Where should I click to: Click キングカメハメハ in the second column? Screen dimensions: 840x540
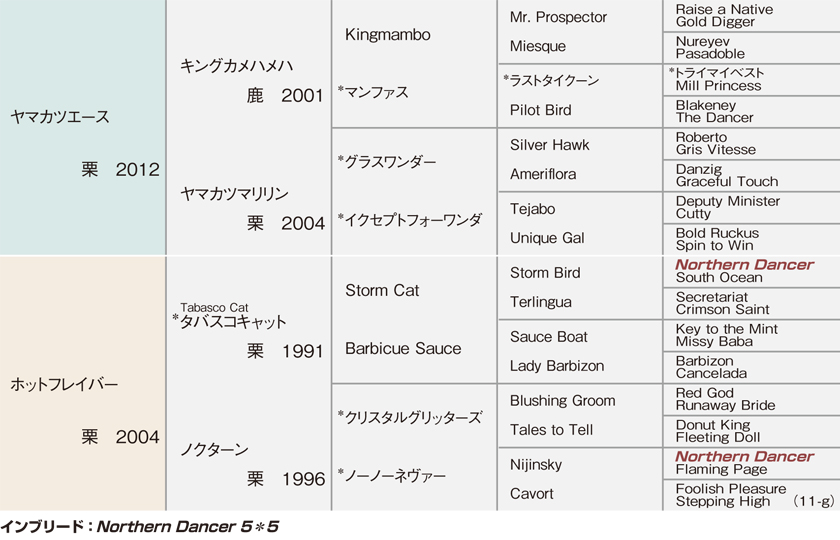(236, 66)
